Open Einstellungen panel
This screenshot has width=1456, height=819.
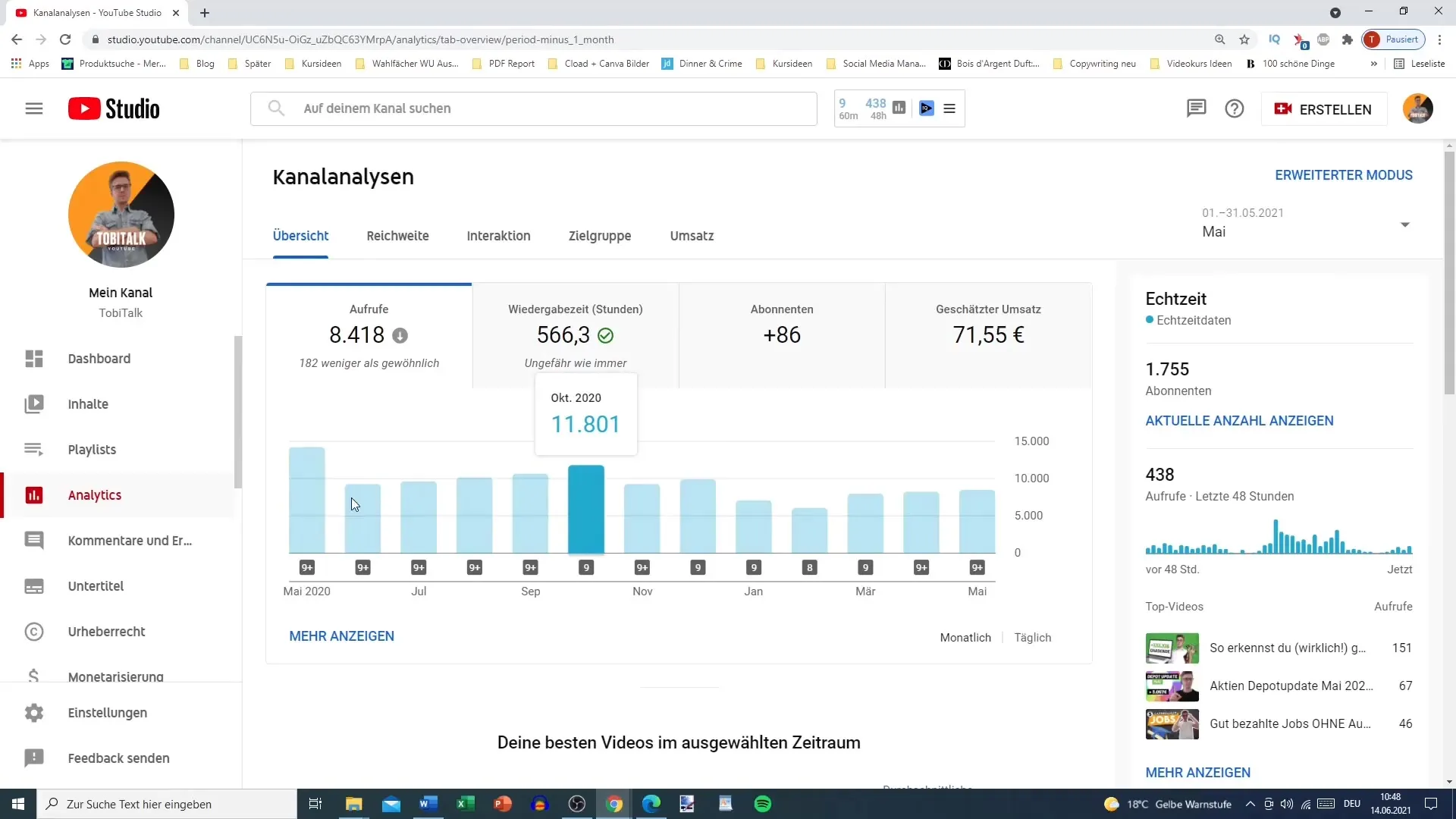click(x=108, y=712)
